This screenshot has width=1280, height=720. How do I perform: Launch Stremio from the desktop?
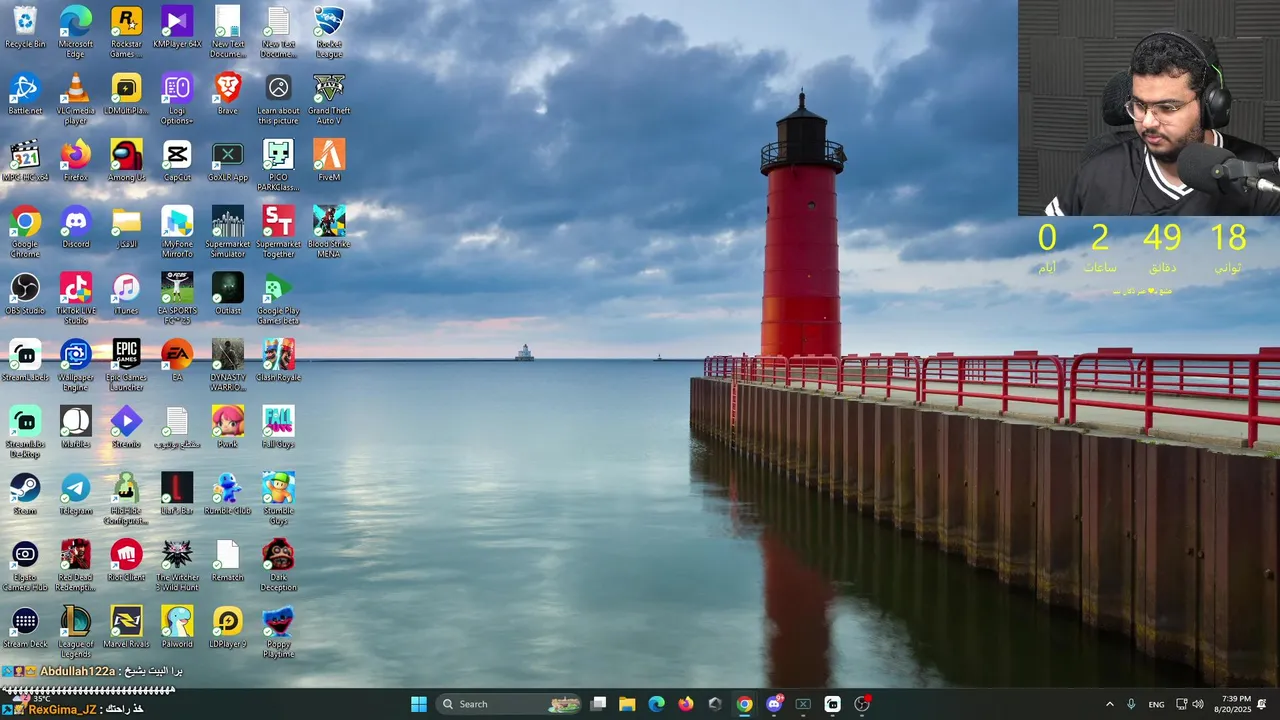pyautogui.click(x=126, y=428)
